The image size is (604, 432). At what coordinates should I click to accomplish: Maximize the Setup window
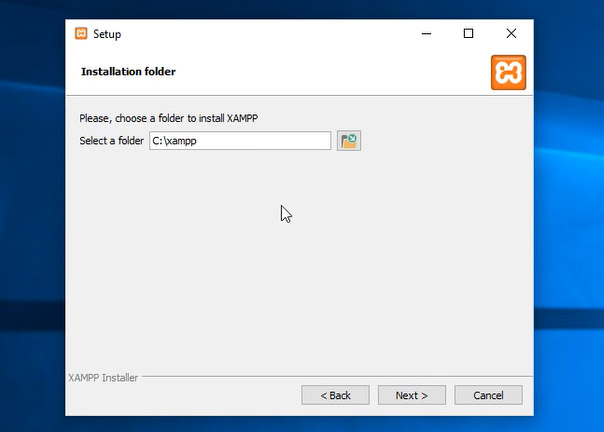[x=468, y=34]
